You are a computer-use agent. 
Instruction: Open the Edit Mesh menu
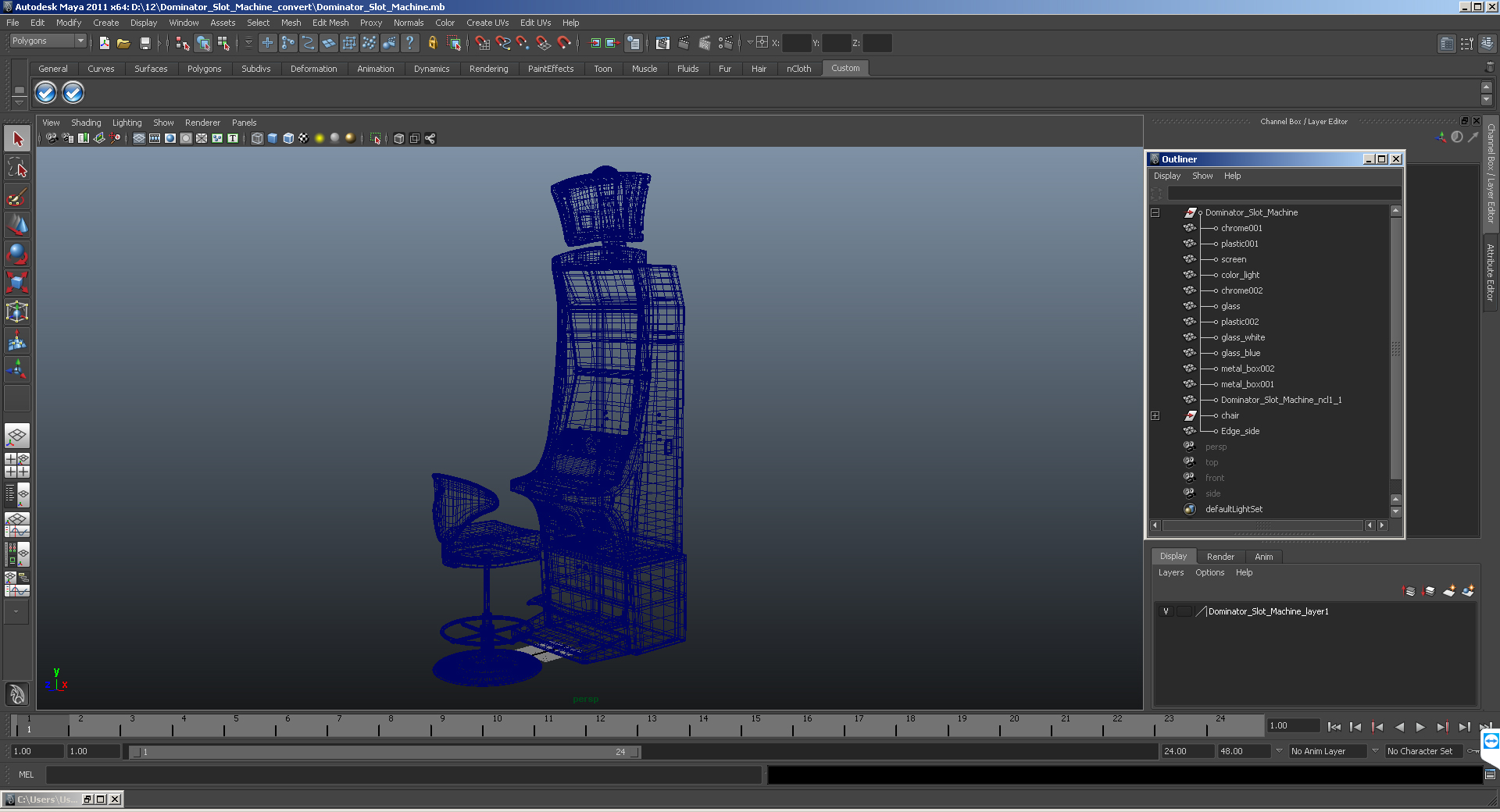[x=330, y=23]
